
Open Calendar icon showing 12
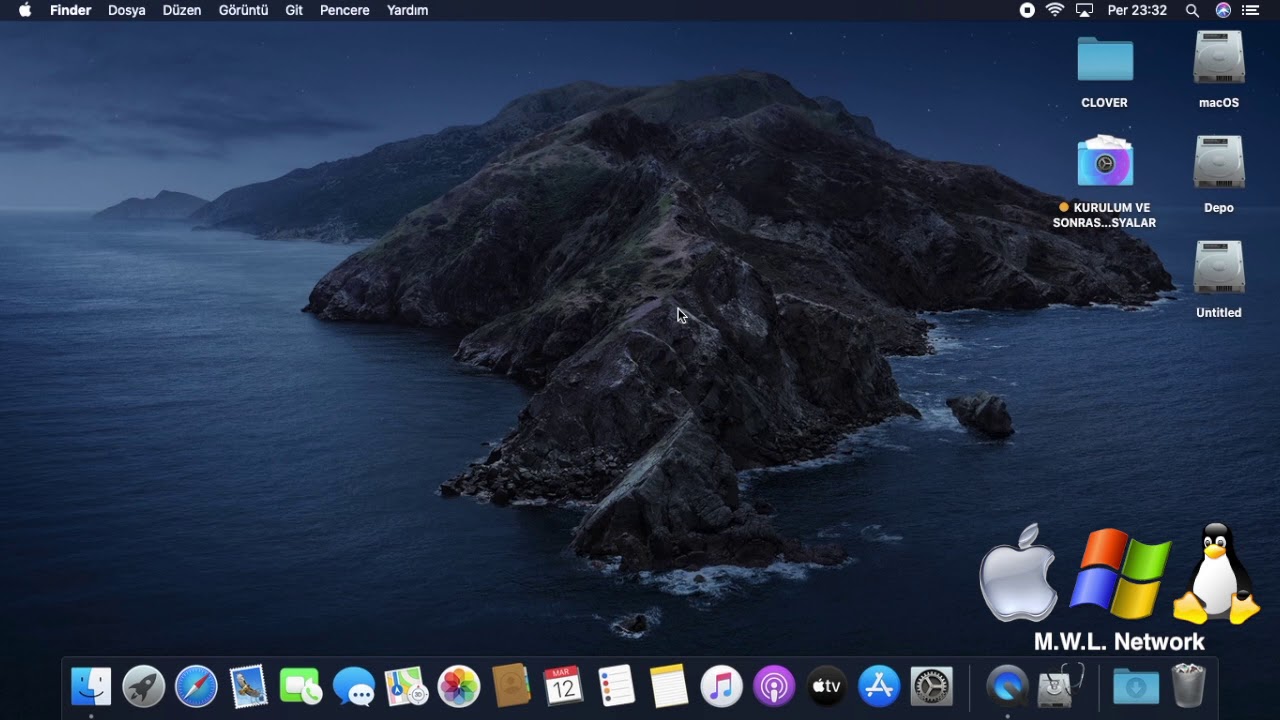[564, 687]
